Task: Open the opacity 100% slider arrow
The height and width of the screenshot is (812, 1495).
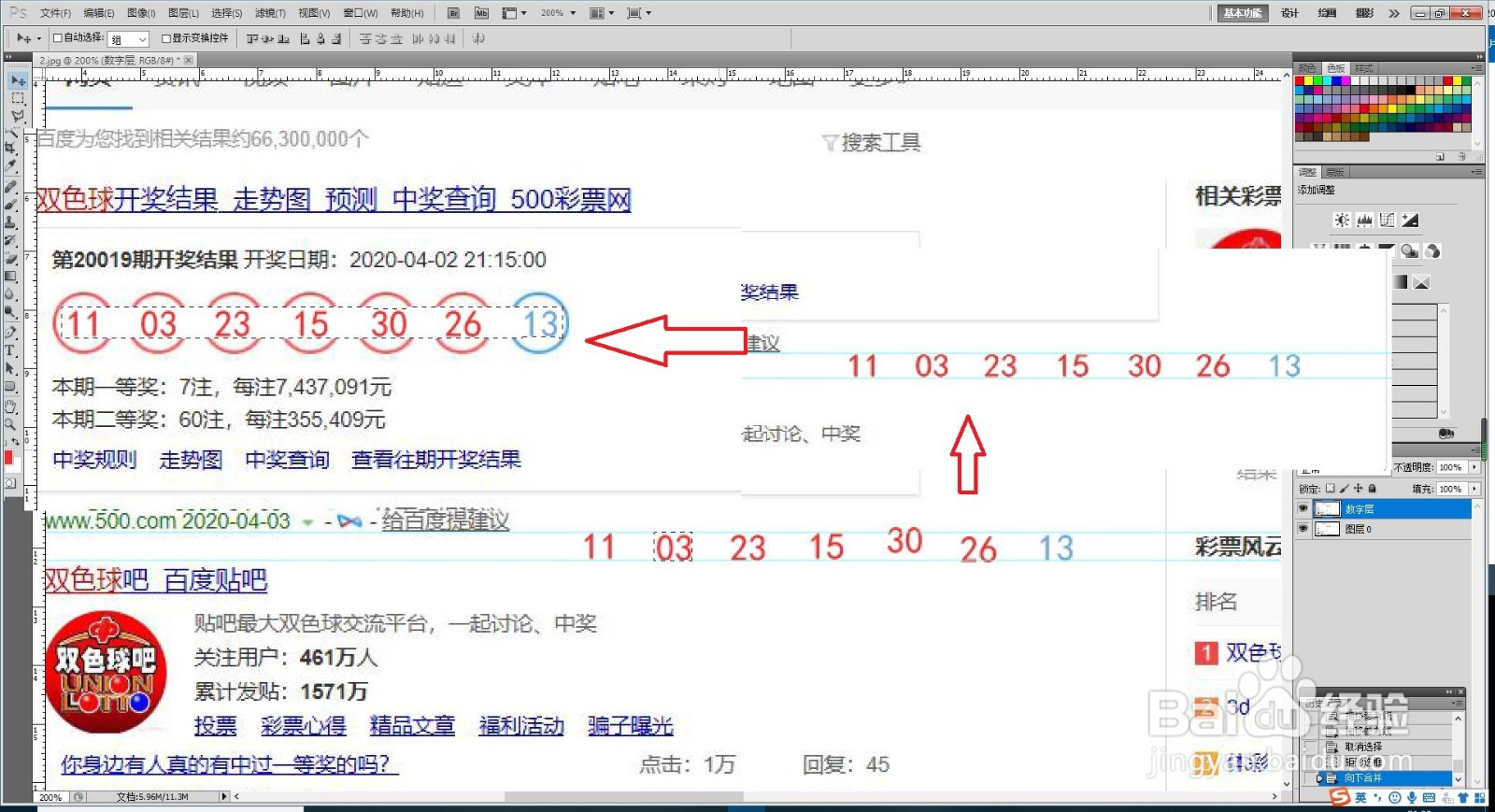Action: 1474,467
